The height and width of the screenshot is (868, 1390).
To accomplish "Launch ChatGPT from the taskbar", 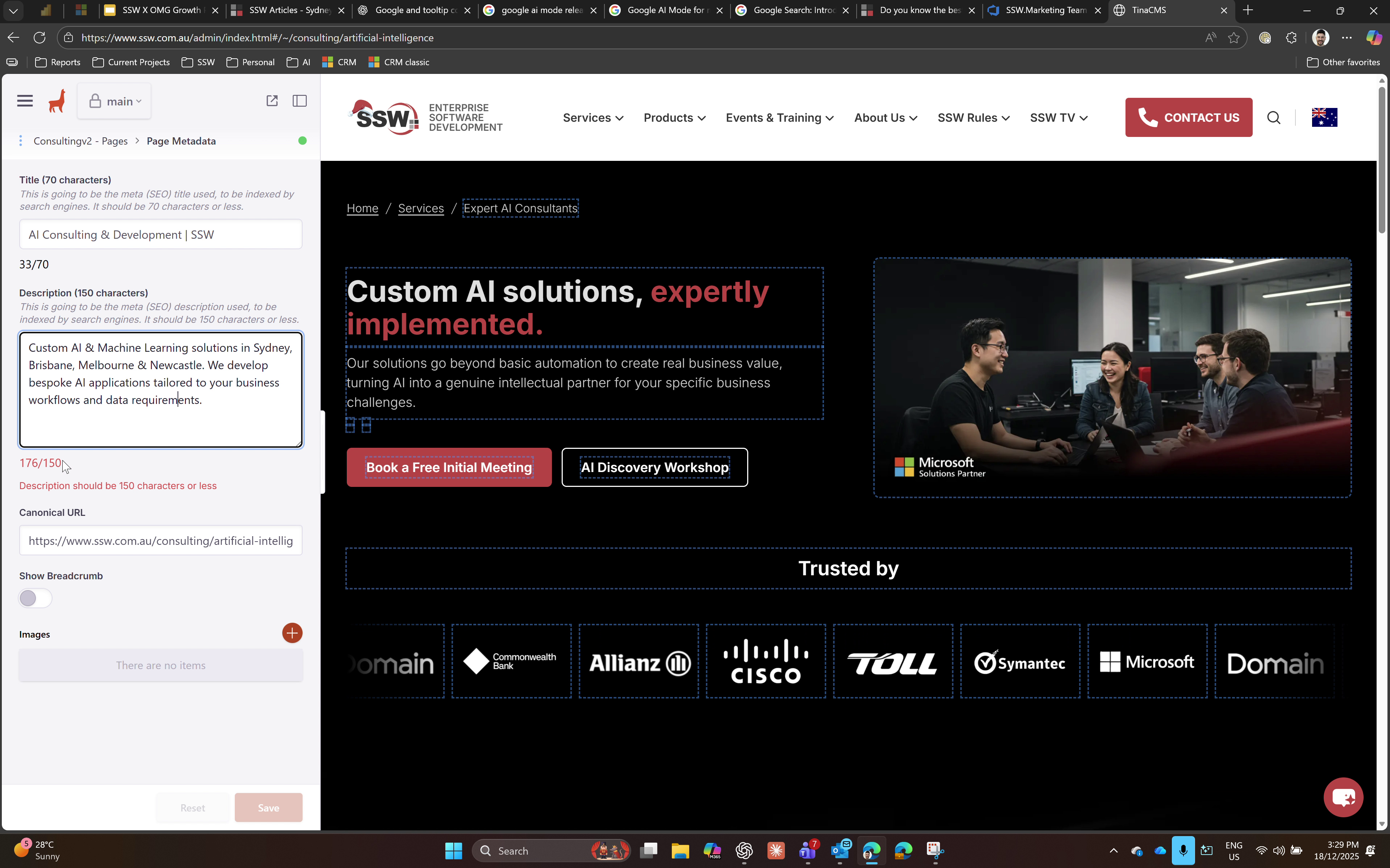I will (744, 851).
